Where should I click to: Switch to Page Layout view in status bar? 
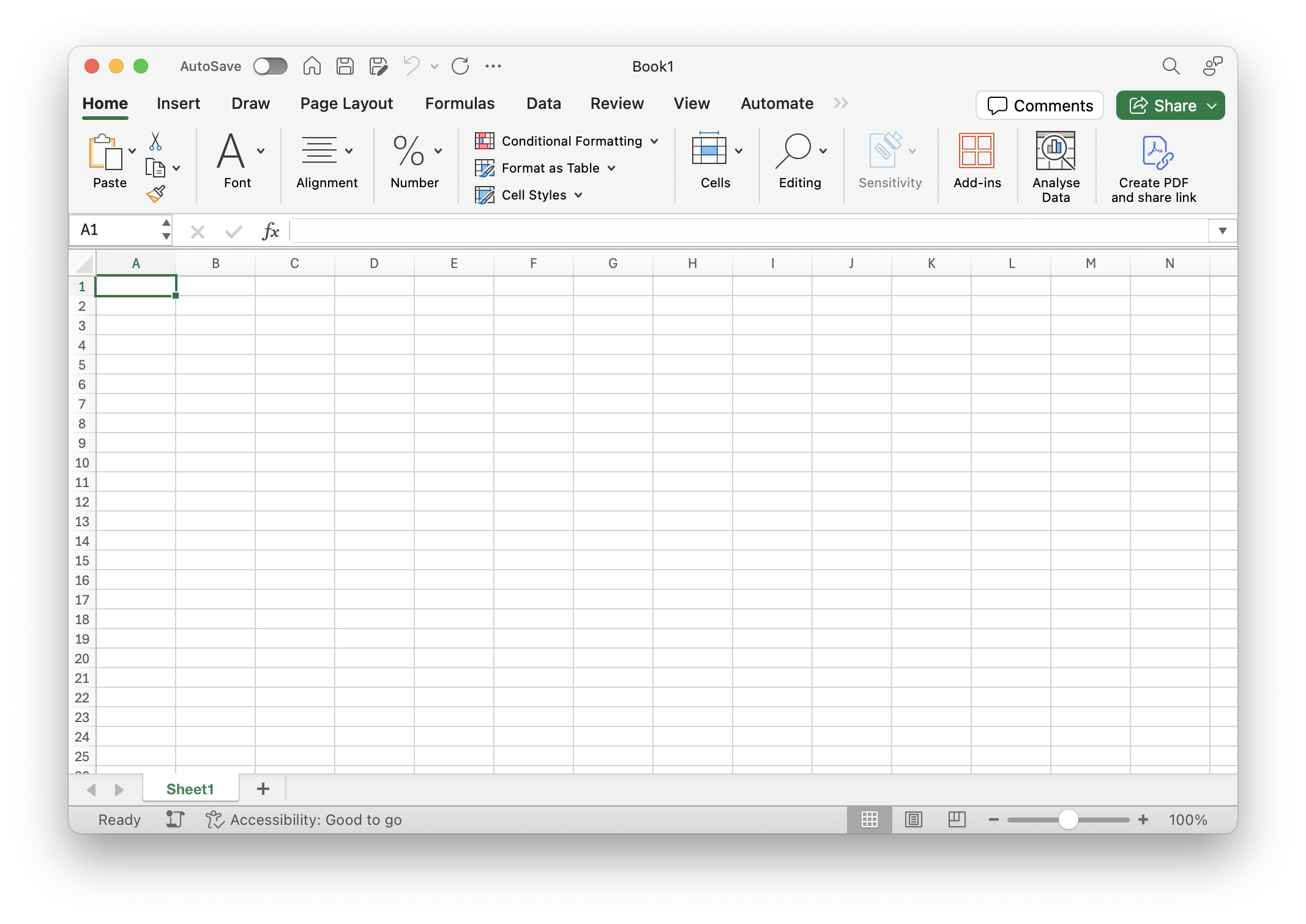point(913,819)
